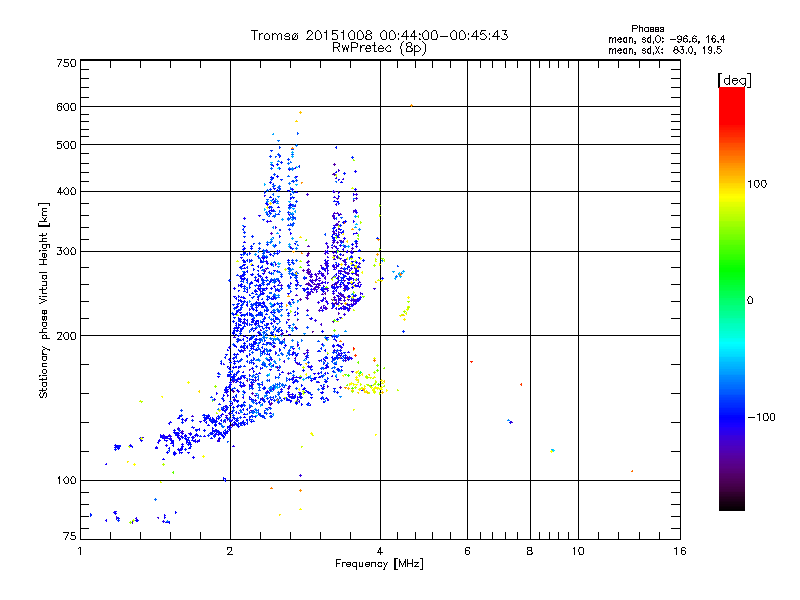Select the 'RwPretec (8p)' subtitle
The image size is (800, 600).
click(x=379, y=48)
